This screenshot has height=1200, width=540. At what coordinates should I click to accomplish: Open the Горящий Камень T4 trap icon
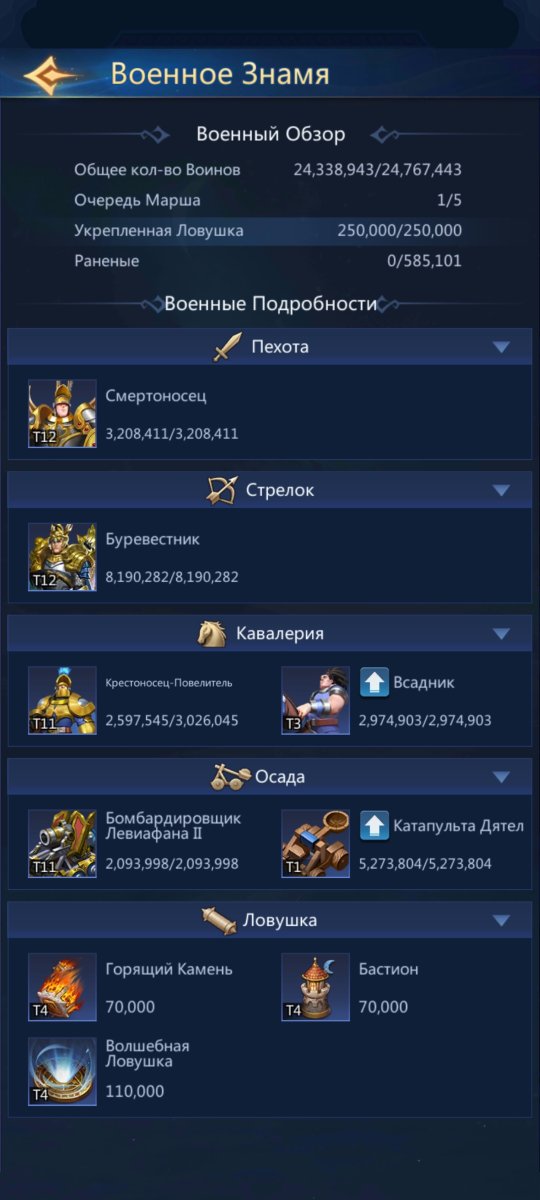[x=62, y=986]
